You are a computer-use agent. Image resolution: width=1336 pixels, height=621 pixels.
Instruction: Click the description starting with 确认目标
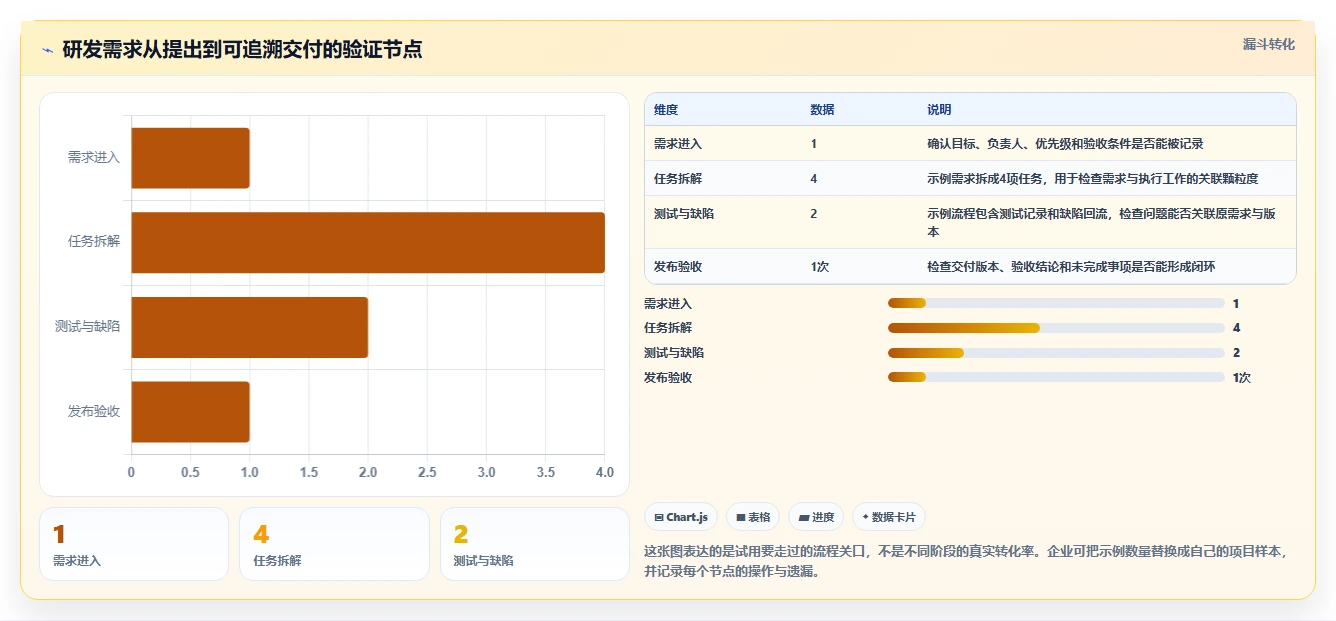[x=1065, y=144]
